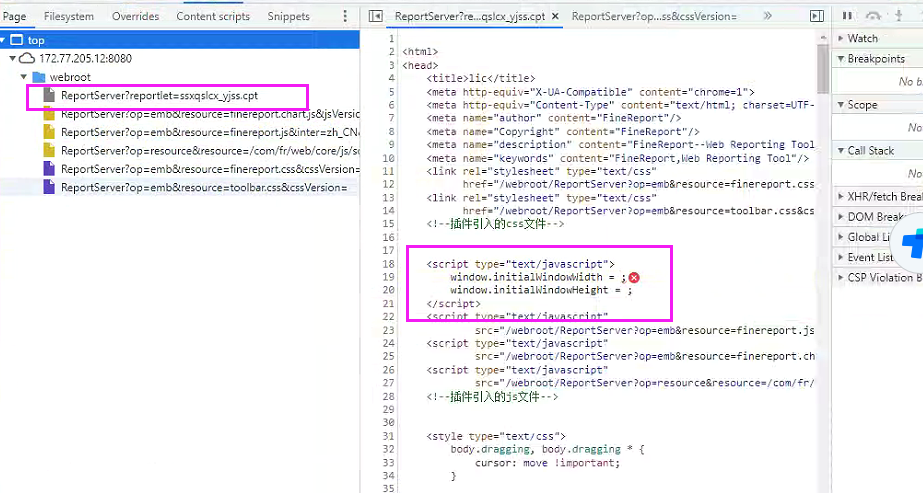Click the body.dragging CSS selector line
The height and width of the screenshot is (493, 923).
pos(547,449)
